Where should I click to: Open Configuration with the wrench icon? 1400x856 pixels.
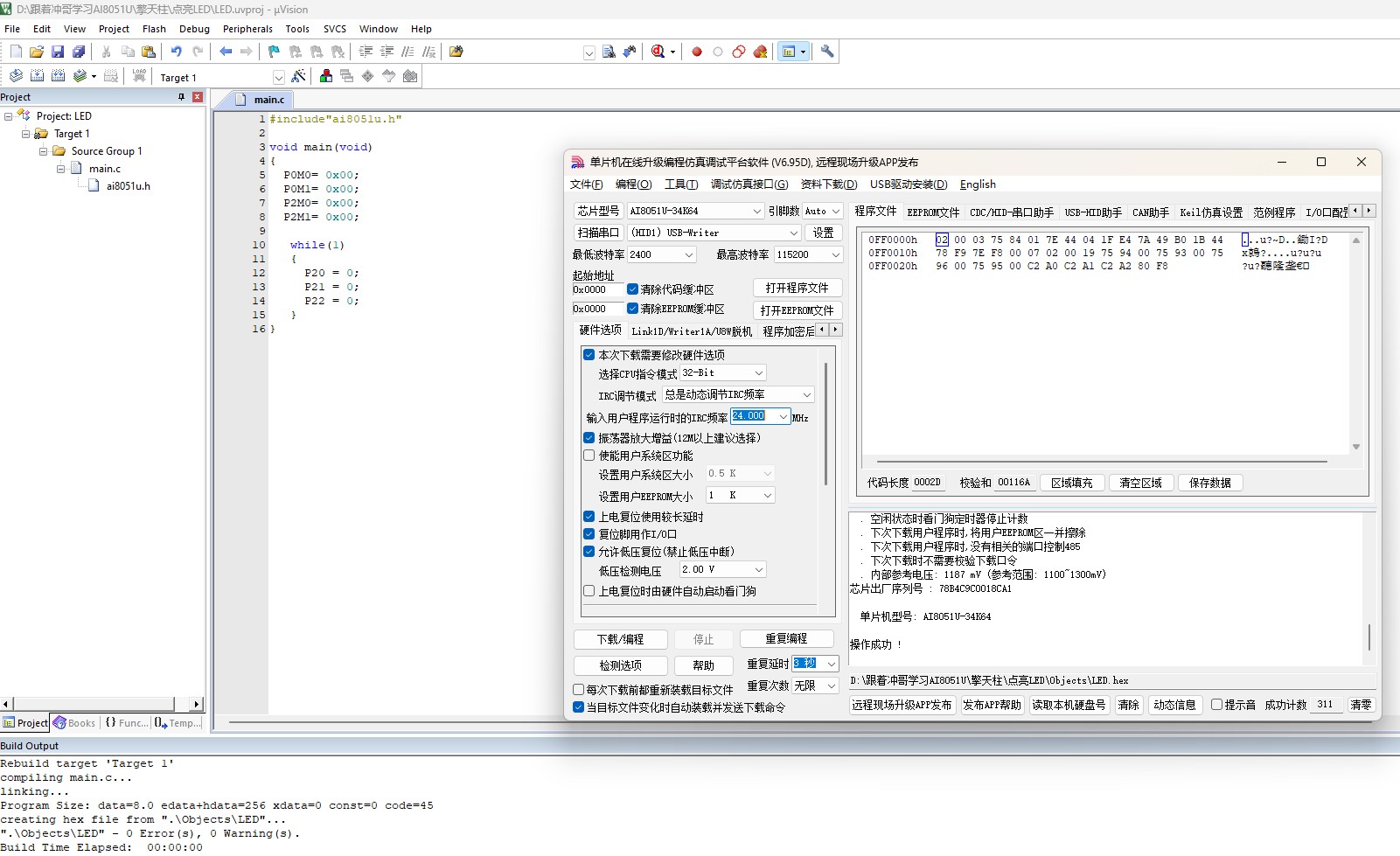click(x=827, y=52)
